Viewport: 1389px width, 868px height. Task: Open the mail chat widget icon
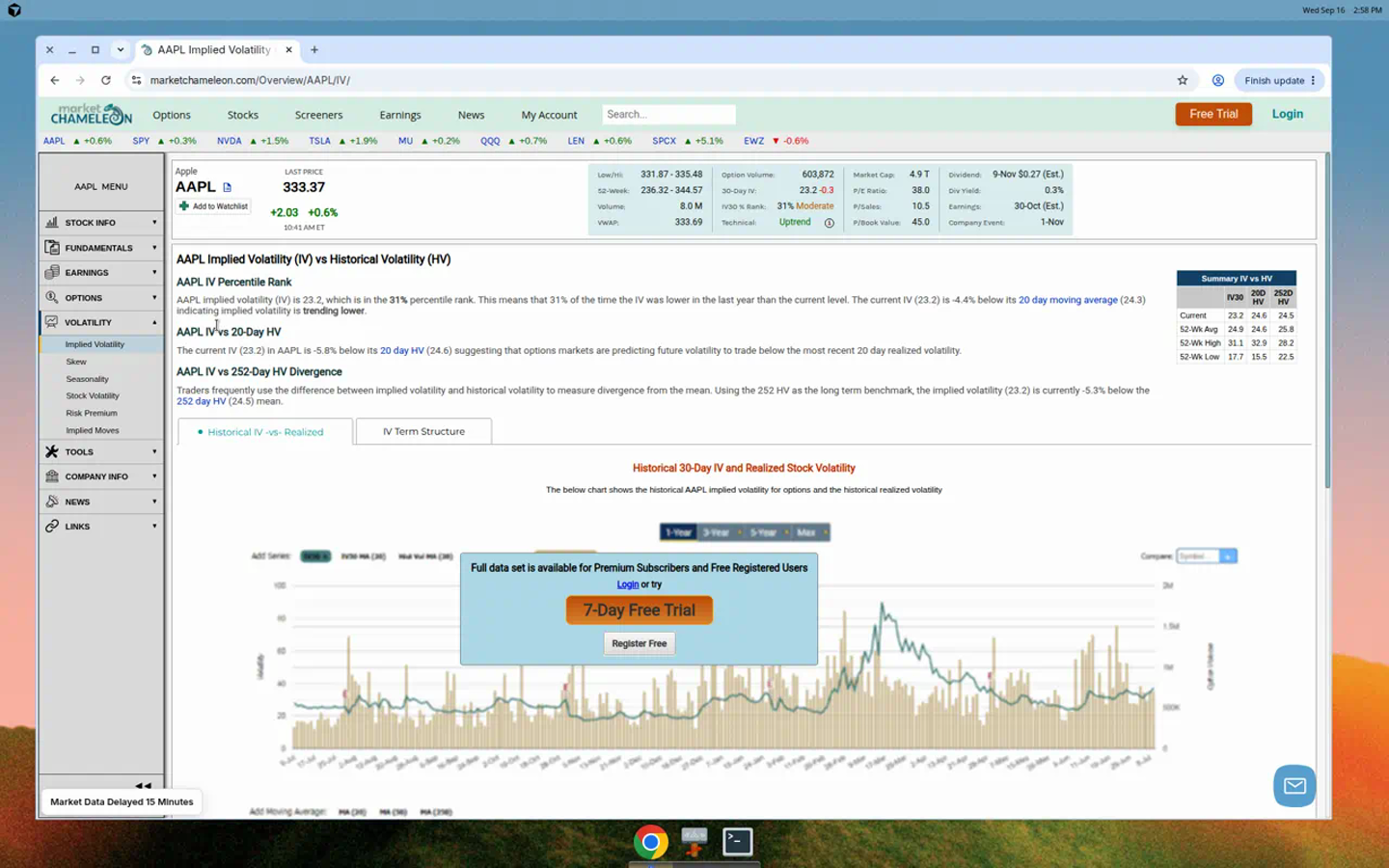[x=1294, y=786]
